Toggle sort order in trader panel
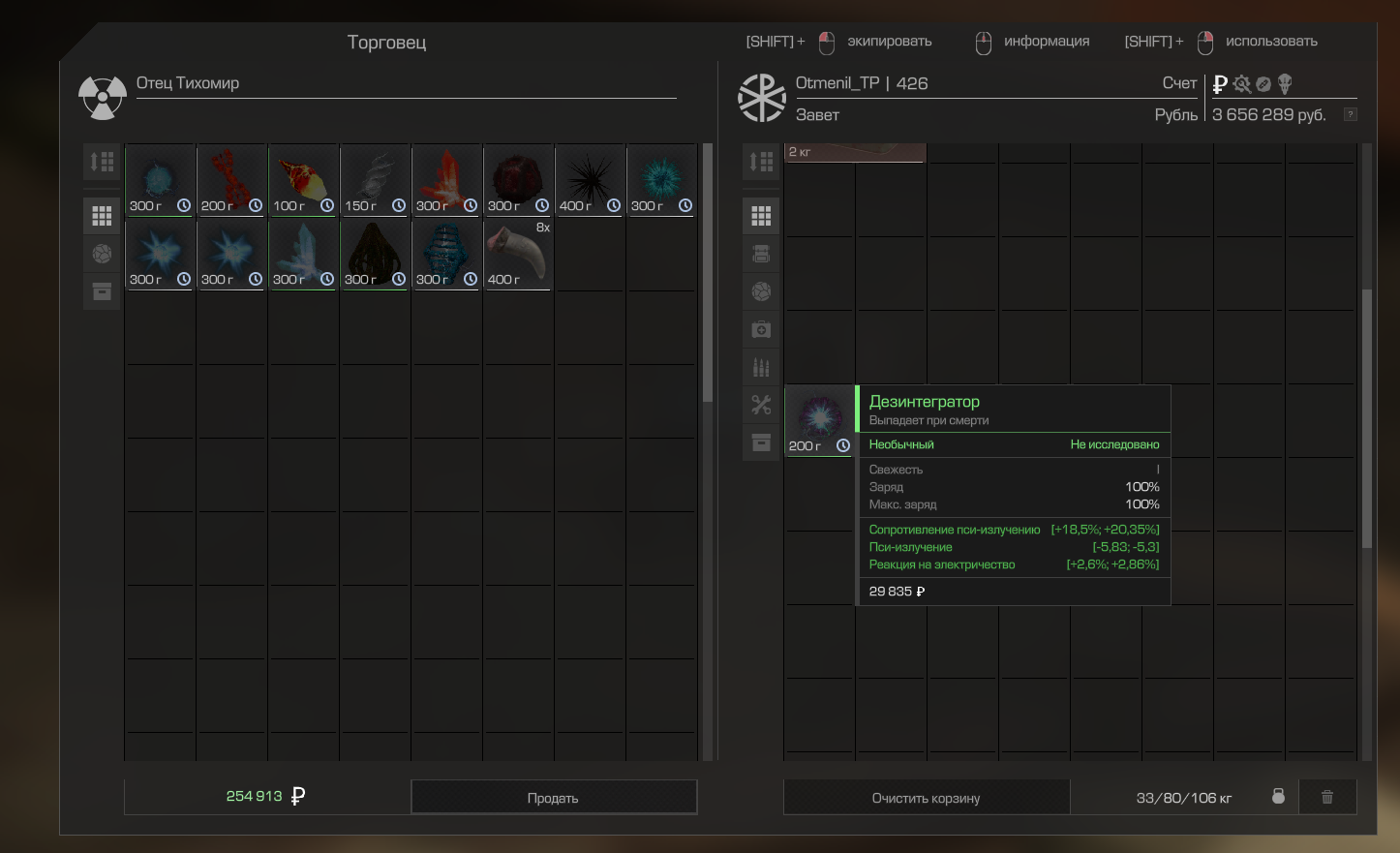 [x=102, y=162]
